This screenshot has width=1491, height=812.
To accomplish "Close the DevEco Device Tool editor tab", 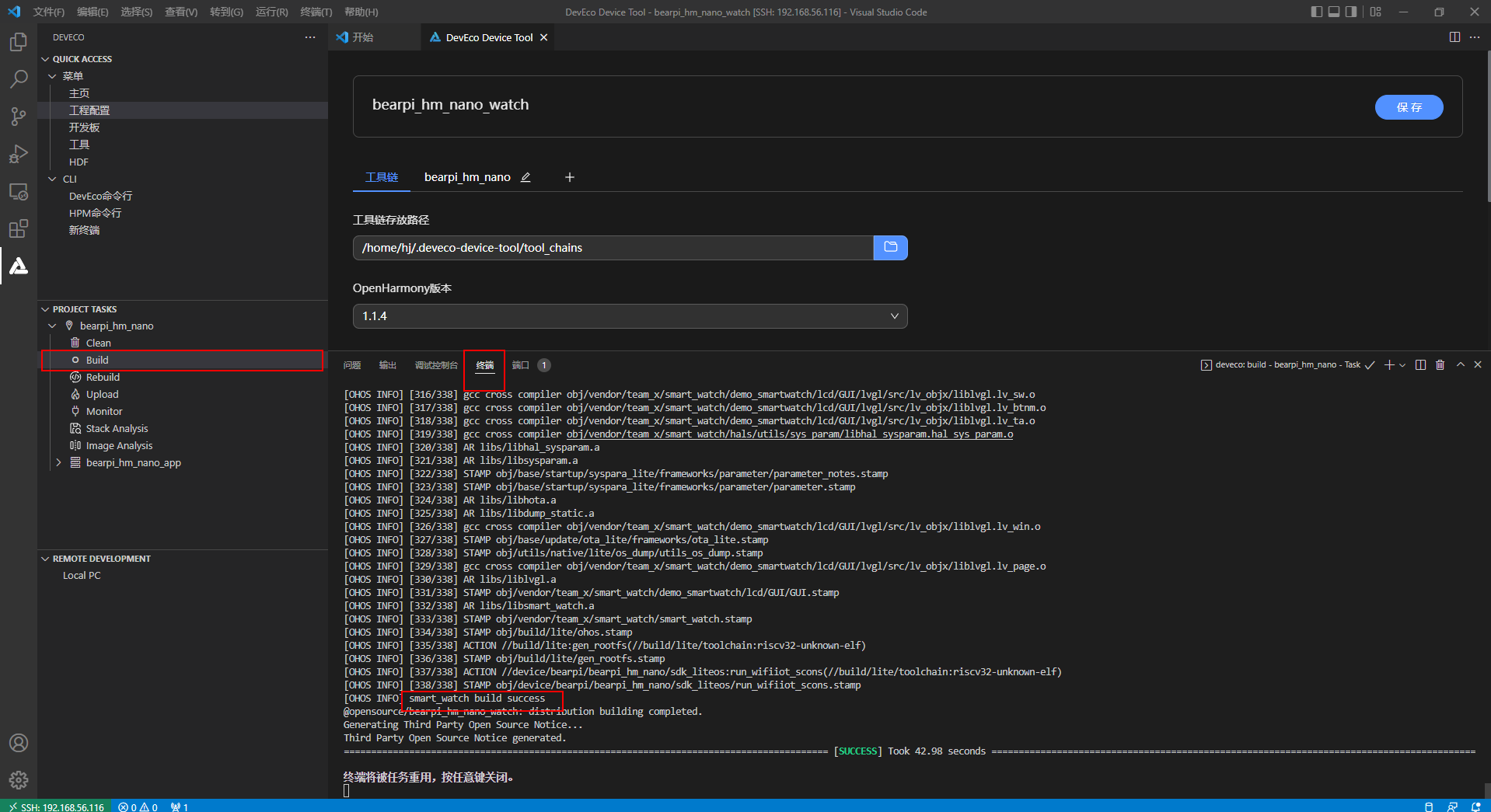I will (x=544, y=37).
